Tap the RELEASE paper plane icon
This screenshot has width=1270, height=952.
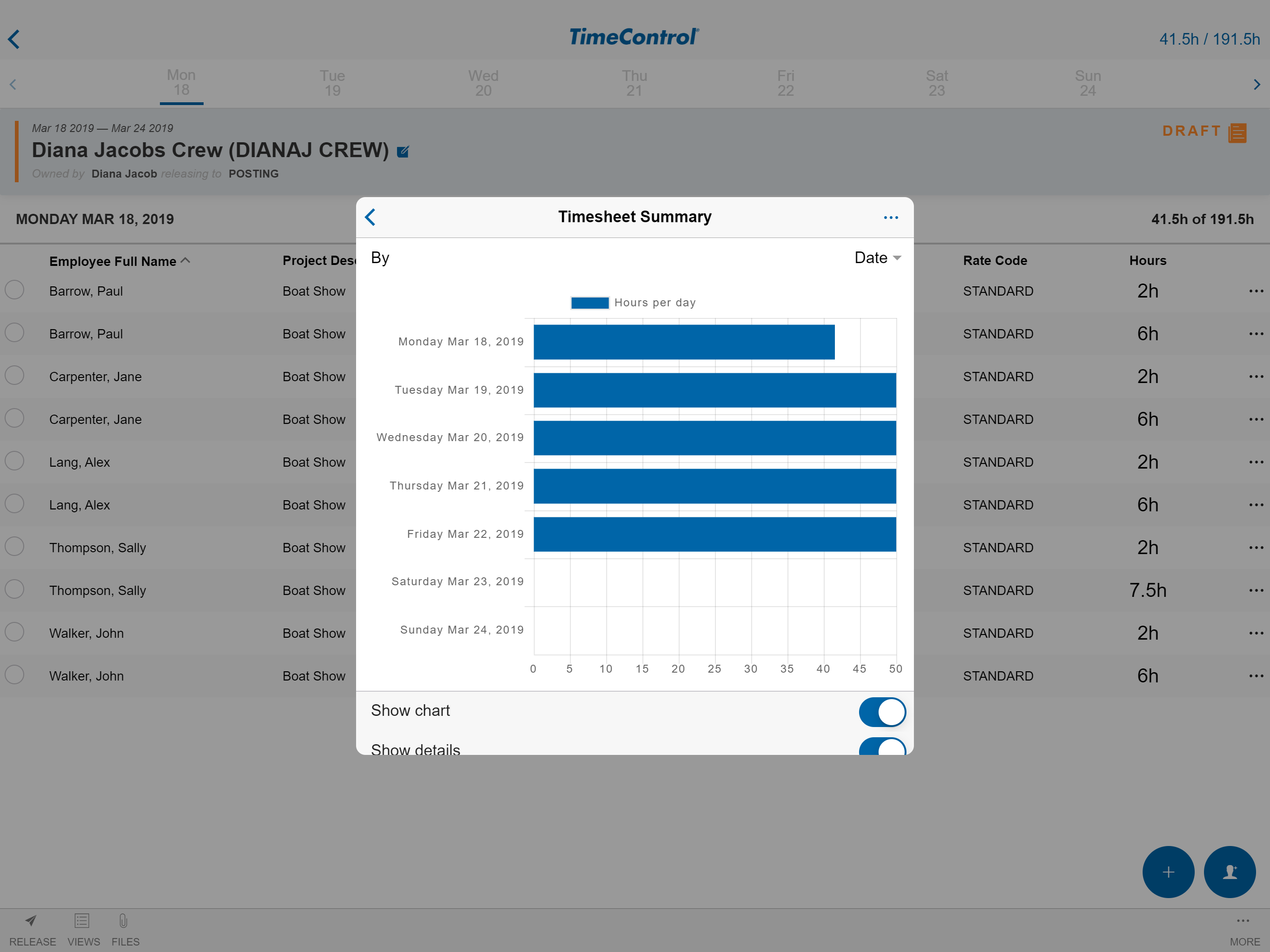[x=32, y=921]
